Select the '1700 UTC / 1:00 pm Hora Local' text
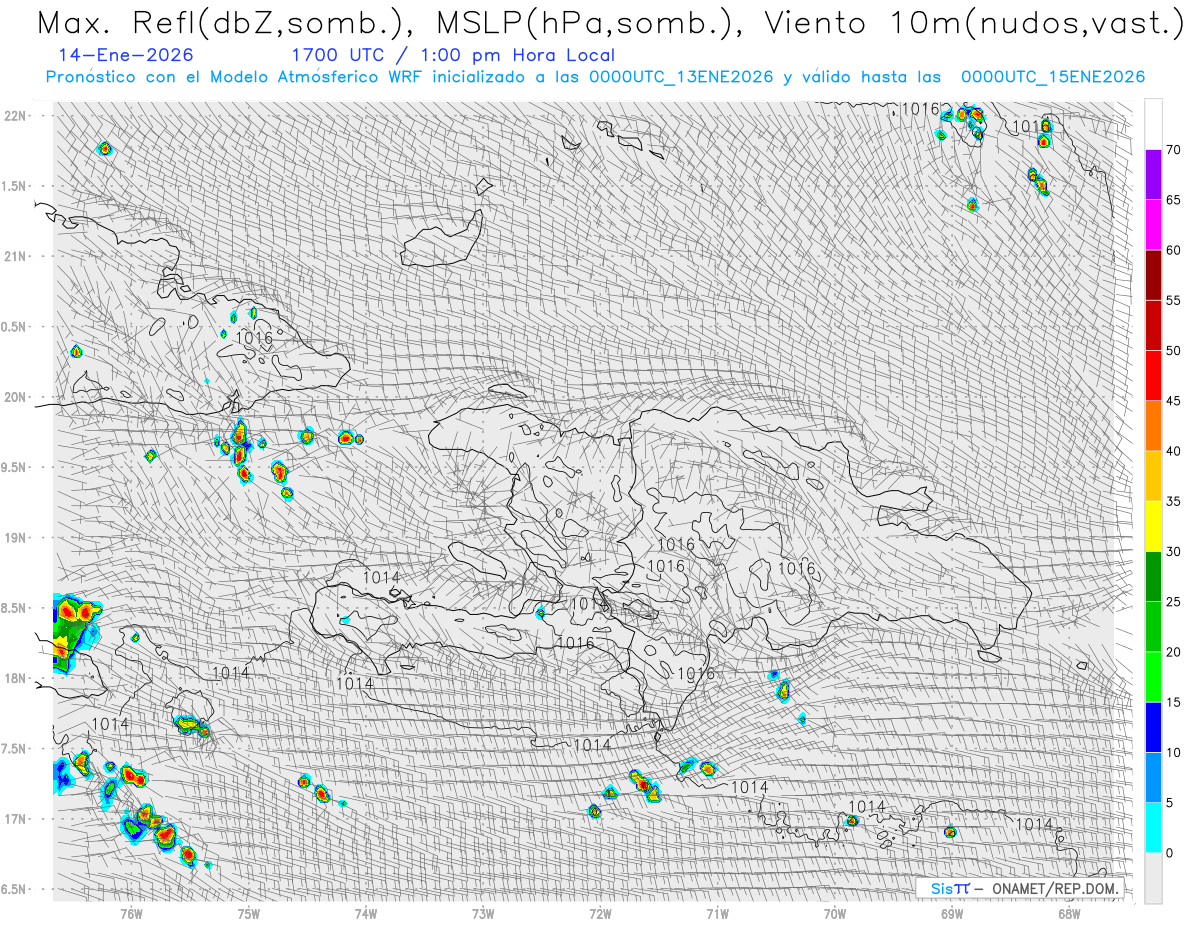The width and height of the screenshot is (1200, 927). [453, 55]
